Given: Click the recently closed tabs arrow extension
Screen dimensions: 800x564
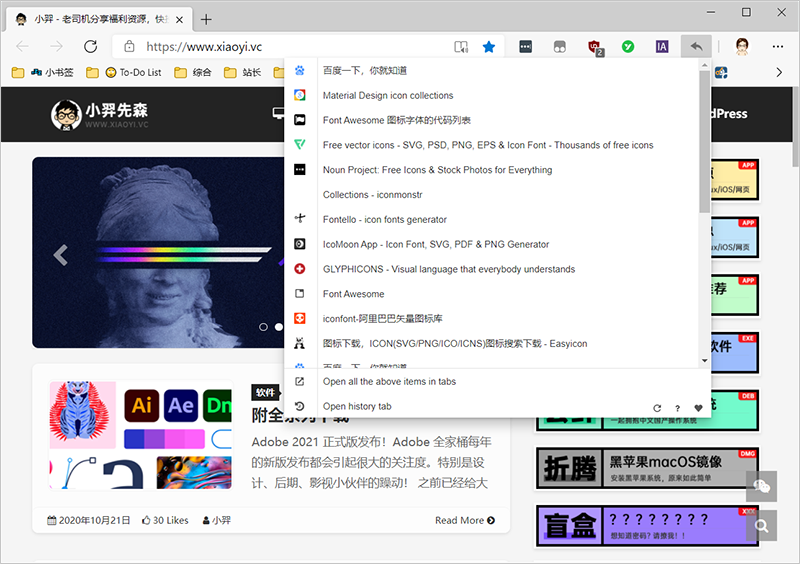Looking at the screenshot, I should (x=696, y=46).
